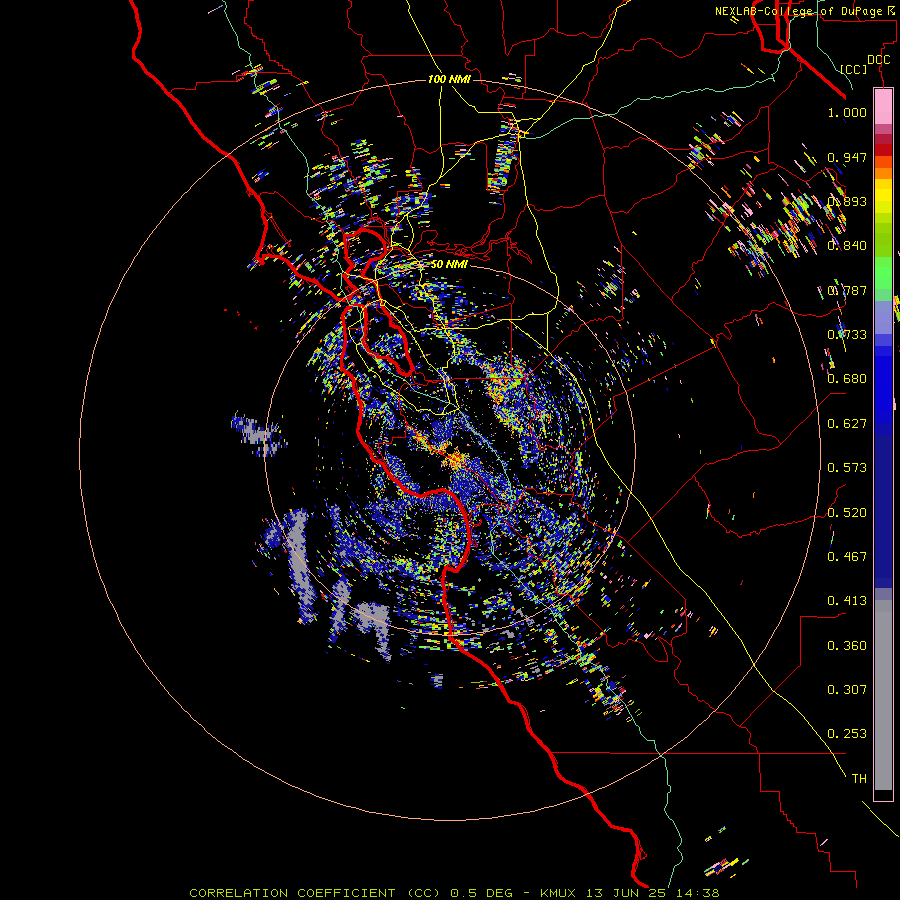Pick the pink segment atop the color scale

[x=883, y=107]
